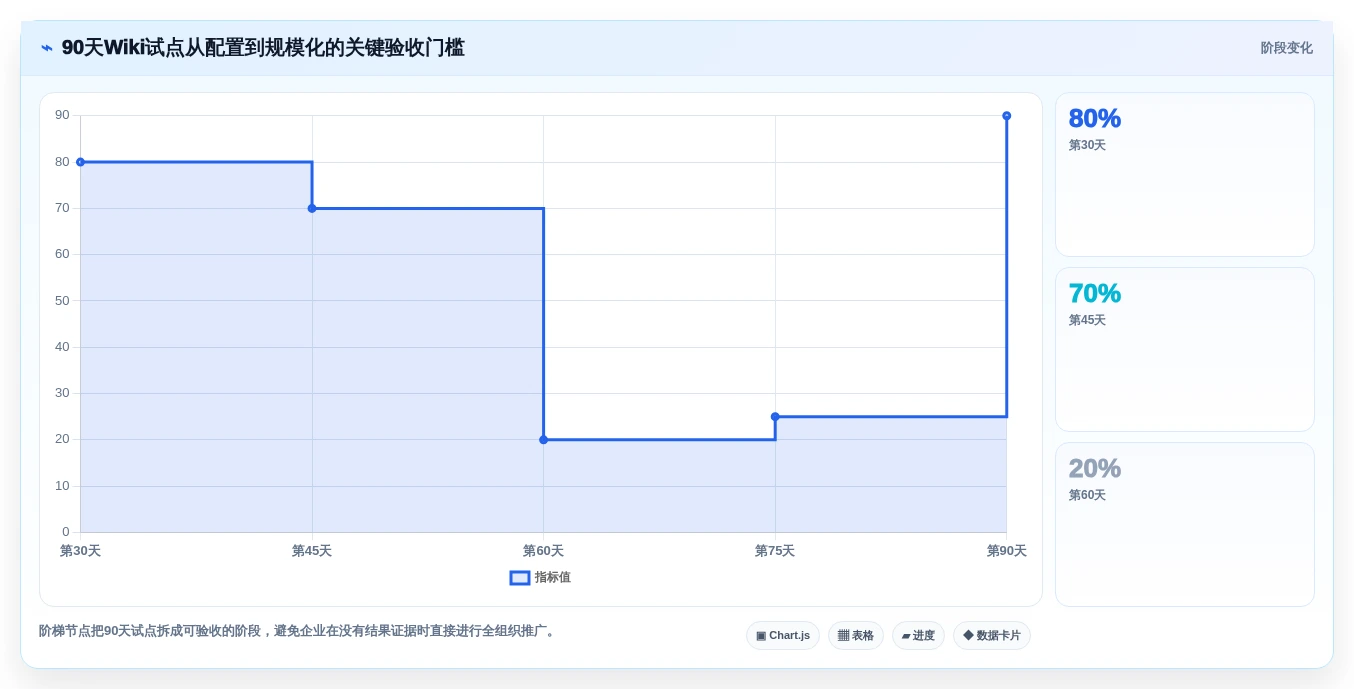The image size is (1354, 689).
Task: Click the 阶段变化 label in header
Action: 1286,48
